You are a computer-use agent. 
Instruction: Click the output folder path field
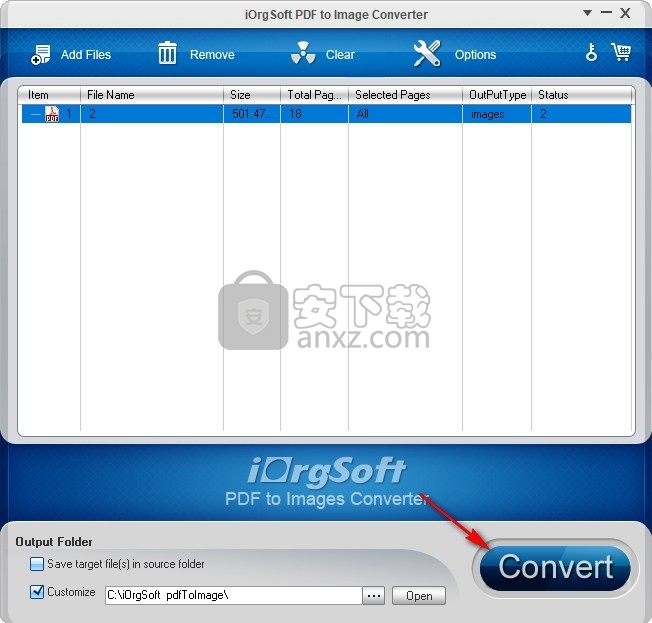233,596
